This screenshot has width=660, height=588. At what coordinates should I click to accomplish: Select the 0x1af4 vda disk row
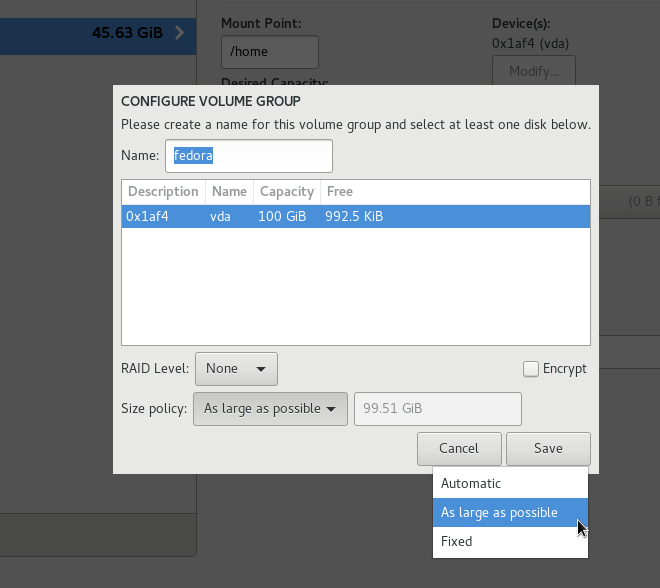click(x=355, y=216)
